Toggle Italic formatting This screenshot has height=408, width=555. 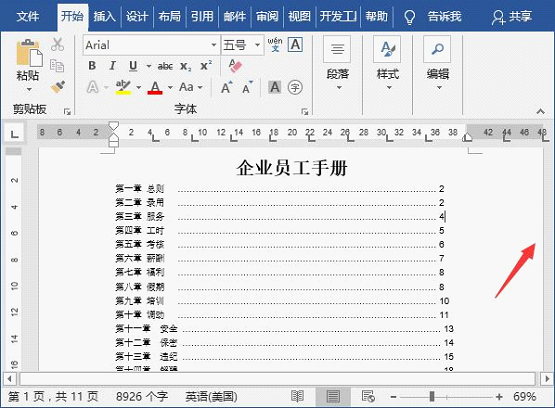(x=113, y=66)
